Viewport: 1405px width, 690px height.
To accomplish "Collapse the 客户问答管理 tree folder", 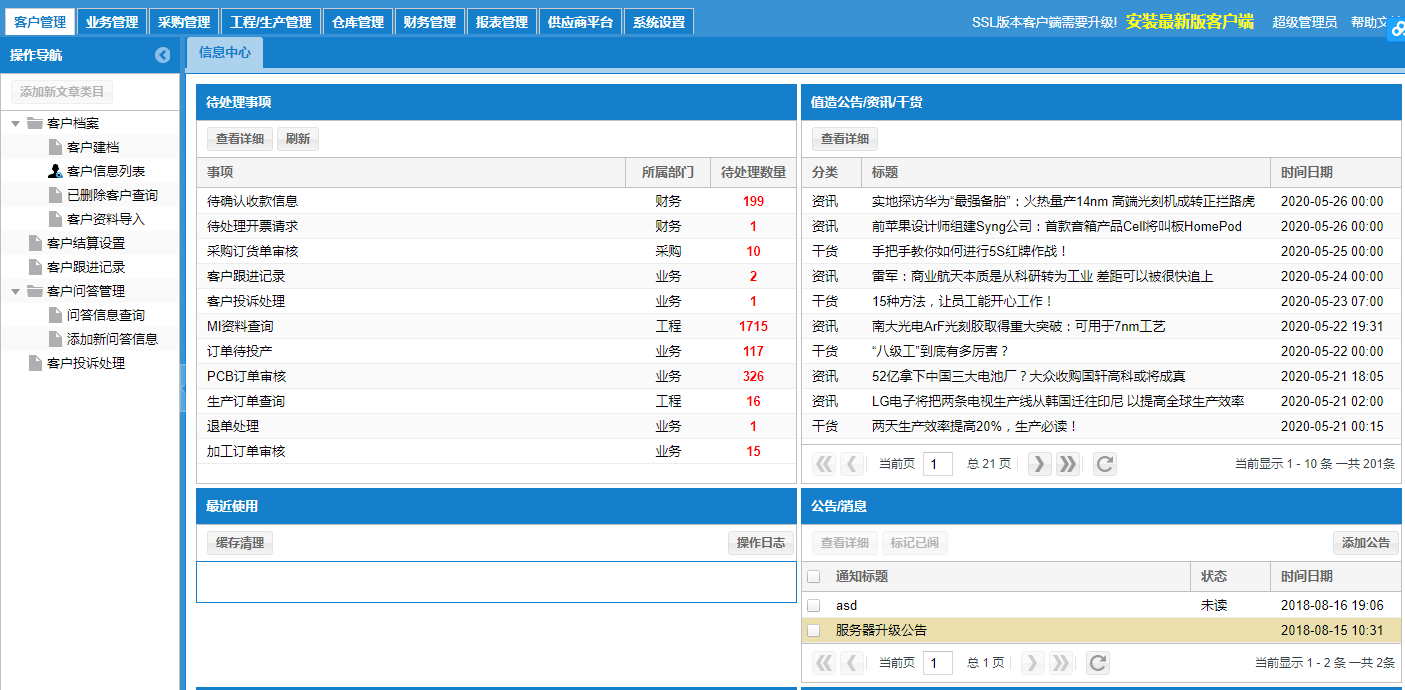I will pyautogui.click(x=16, y=291).
